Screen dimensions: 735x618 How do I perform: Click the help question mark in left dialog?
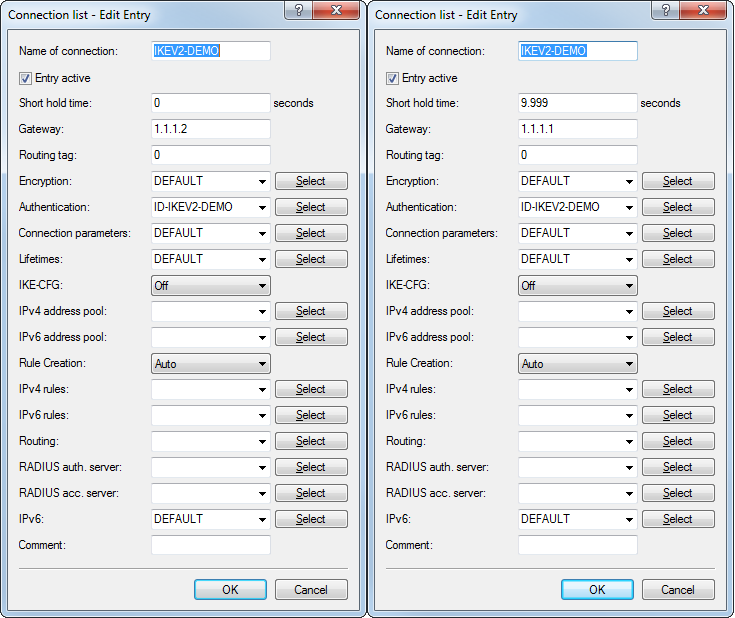pos(299,11)
